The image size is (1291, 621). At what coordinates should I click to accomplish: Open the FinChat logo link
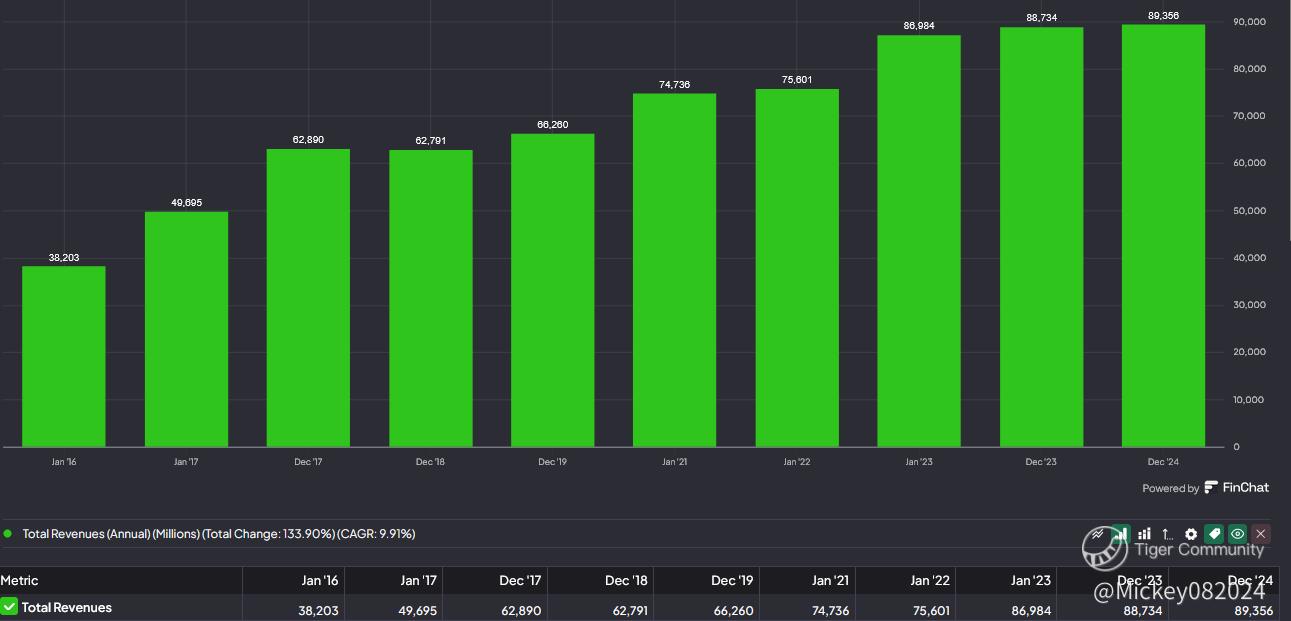[1237, 488]
